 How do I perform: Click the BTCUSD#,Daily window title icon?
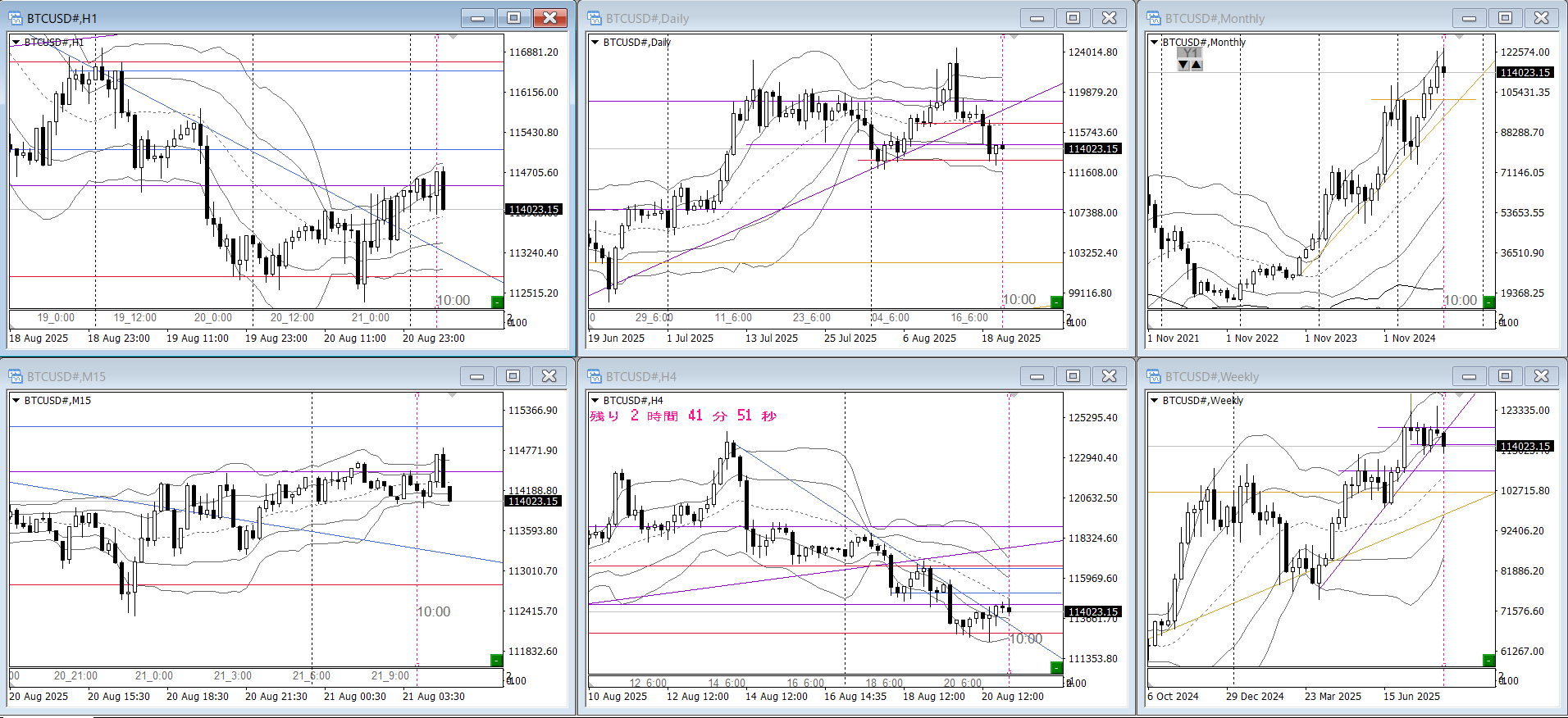595,18
